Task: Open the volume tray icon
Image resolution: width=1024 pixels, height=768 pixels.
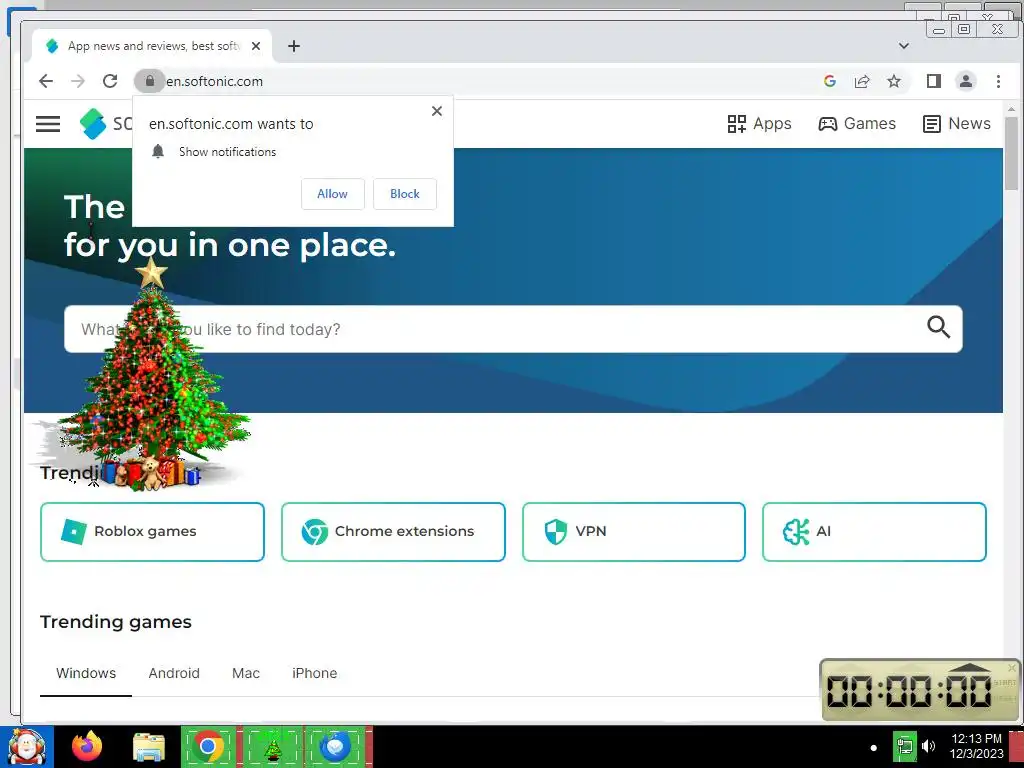Action: coord(928,746)
